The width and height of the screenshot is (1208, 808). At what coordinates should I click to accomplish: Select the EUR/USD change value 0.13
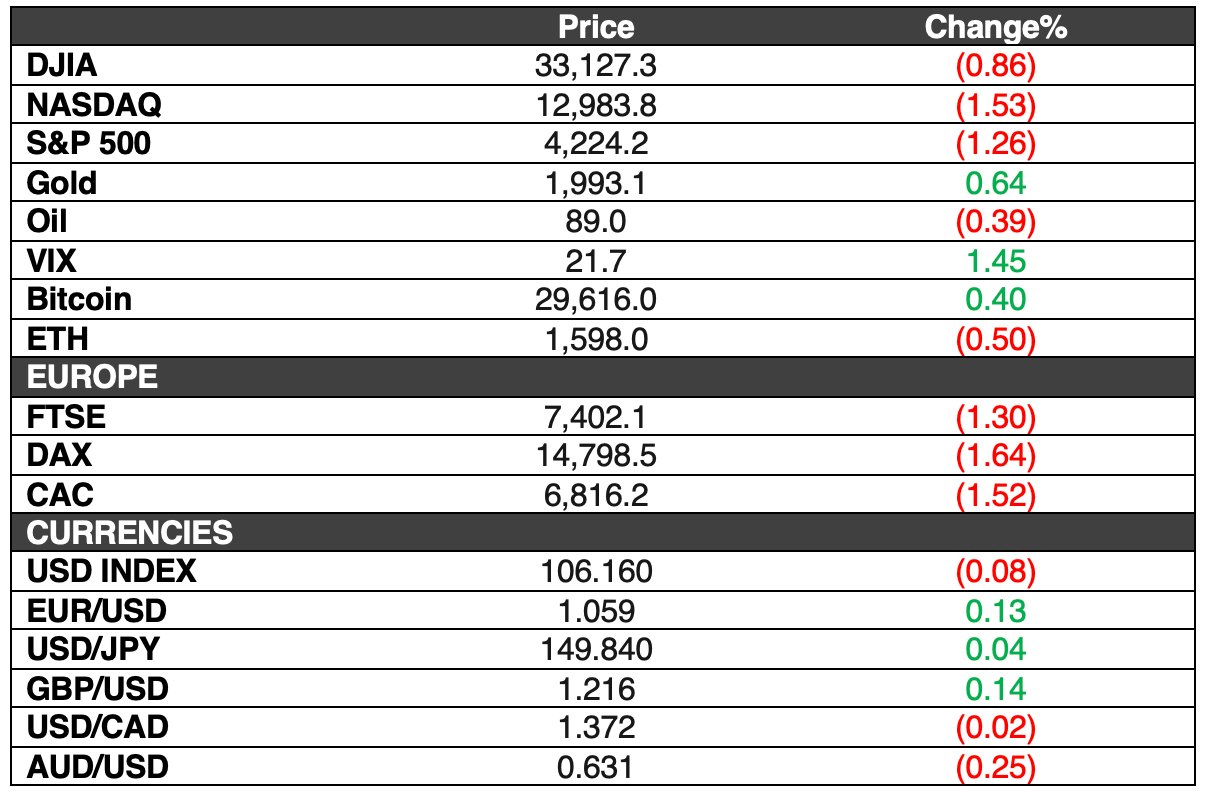pos(995,611)
